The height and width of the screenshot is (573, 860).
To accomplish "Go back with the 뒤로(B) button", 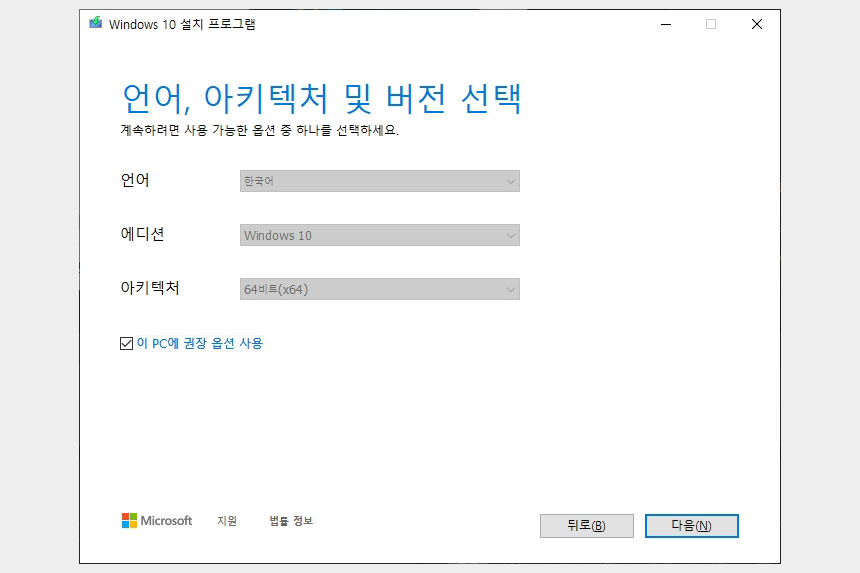I will (x=587, y=526).
